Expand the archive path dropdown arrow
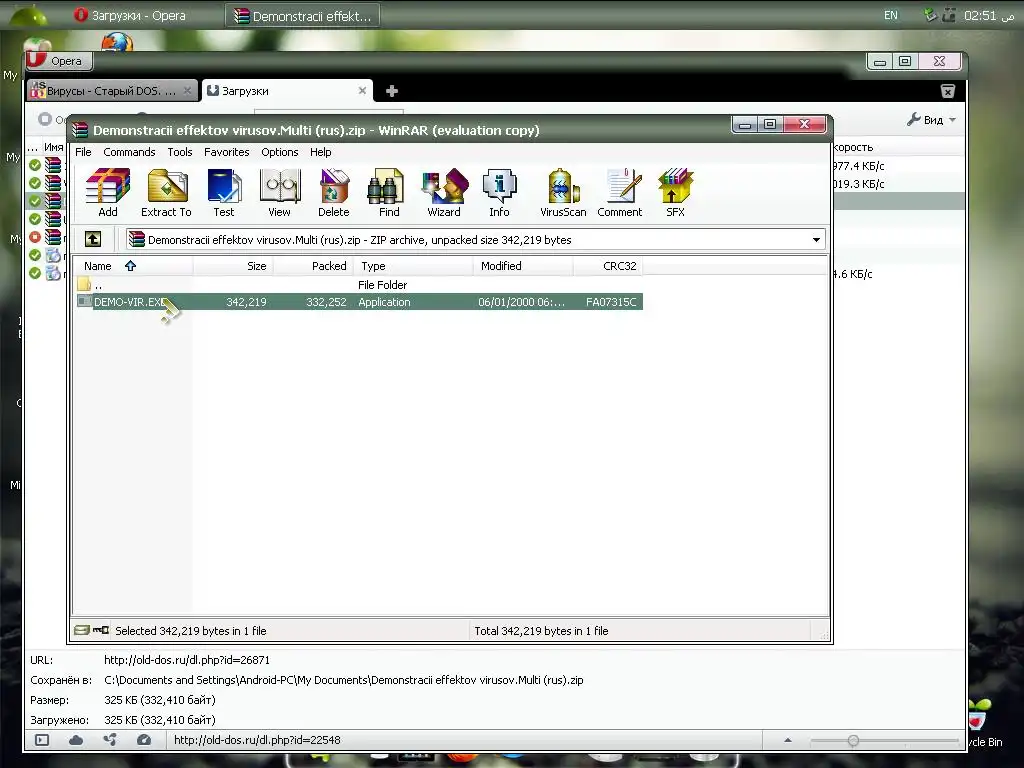The width and height of the screenshot is (1024, 768). pyautogui.click(x=816, y=240)
